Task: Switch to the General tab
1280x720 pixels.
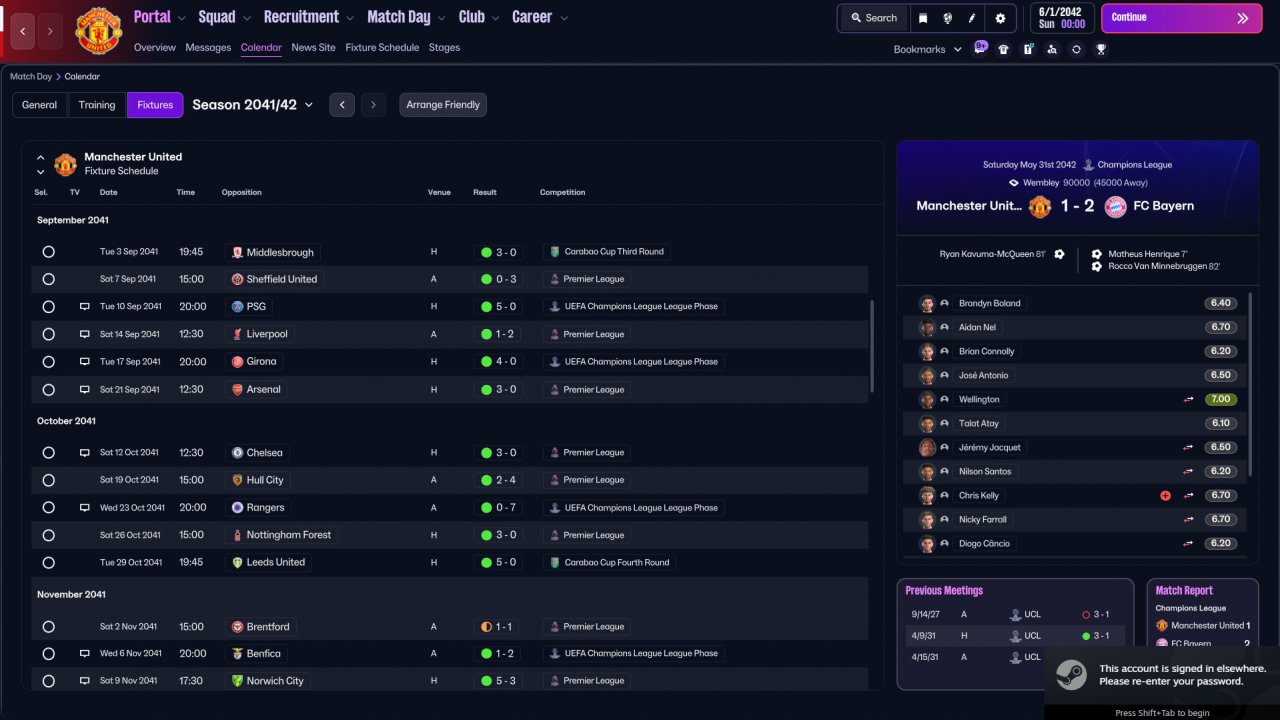Action: (40, 105)
